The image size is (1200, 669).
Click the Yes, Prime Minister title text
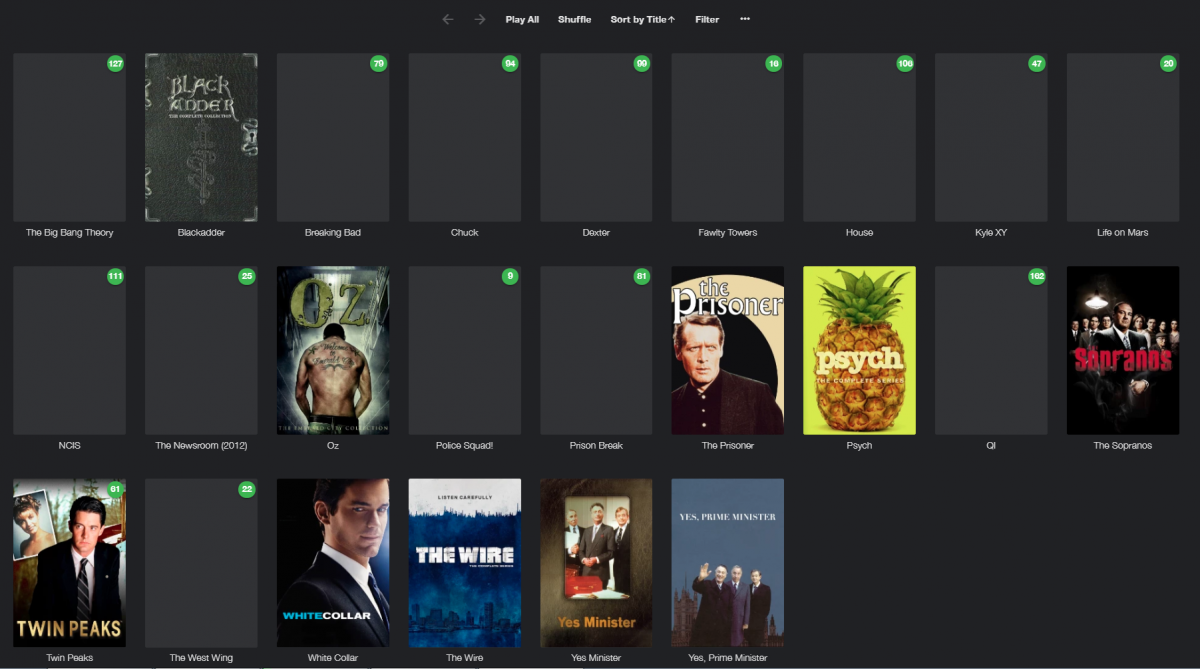point(728,658)
